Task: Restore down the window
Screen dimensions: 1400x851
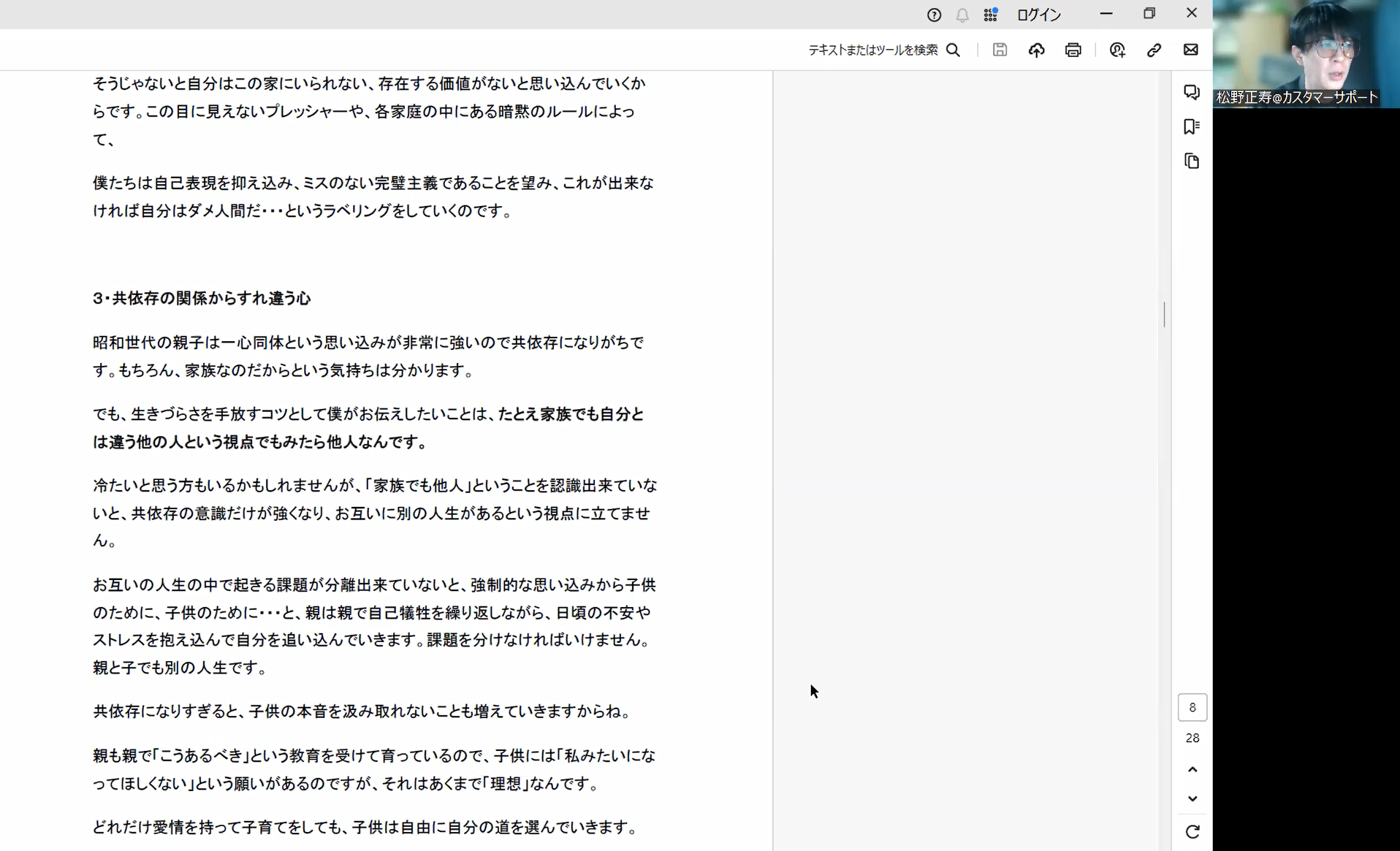Action: pyautogui.click(x=1149, y=13)
